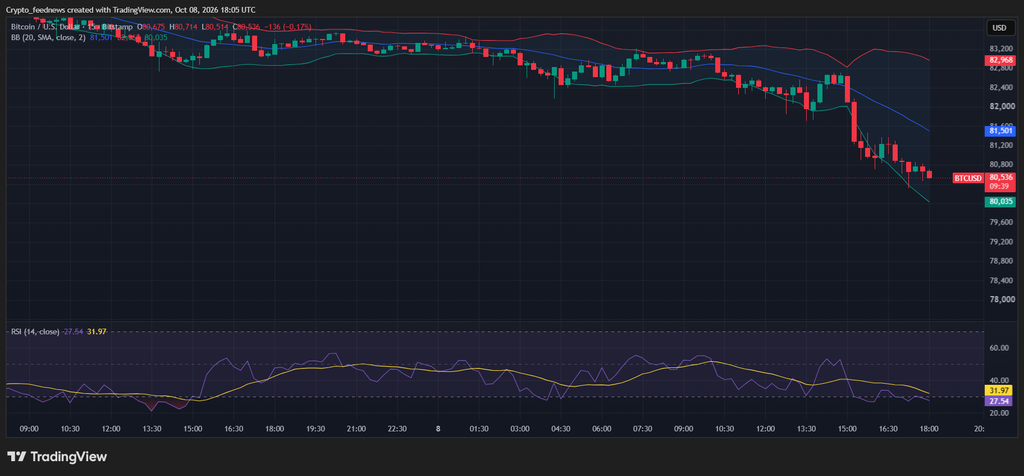This screenshot has width=1024, height=476.
Task: Click the 80,800 price axis label
Action: tap(1001, 165)
